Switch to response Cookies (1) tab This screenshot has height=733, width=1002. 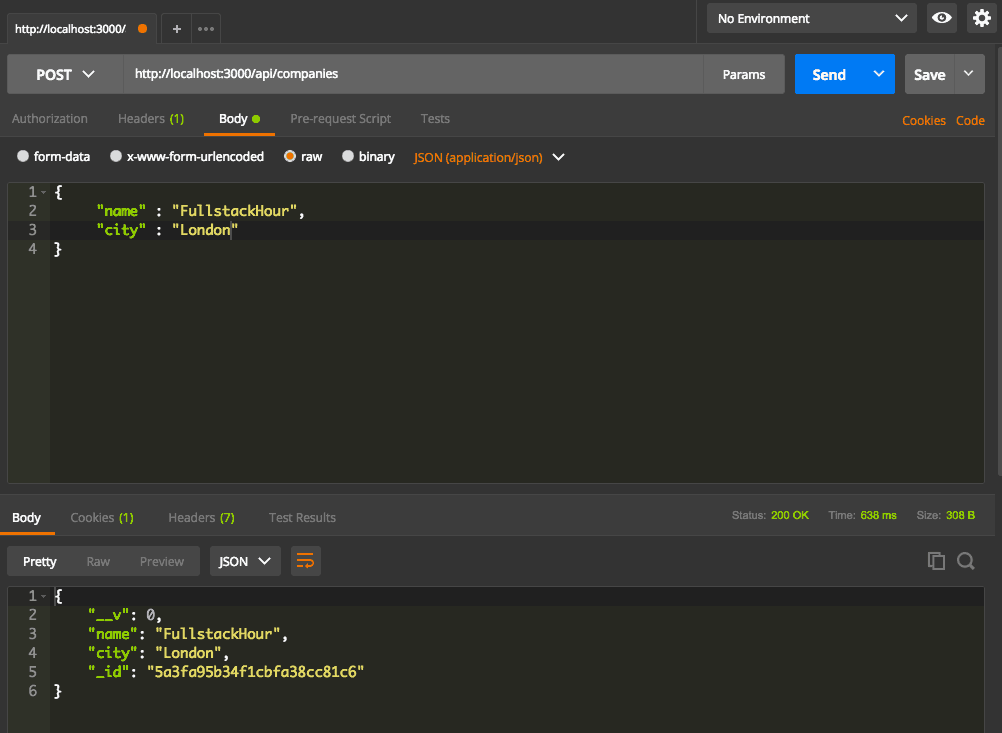pyautogui.click(x=102, y=518)
